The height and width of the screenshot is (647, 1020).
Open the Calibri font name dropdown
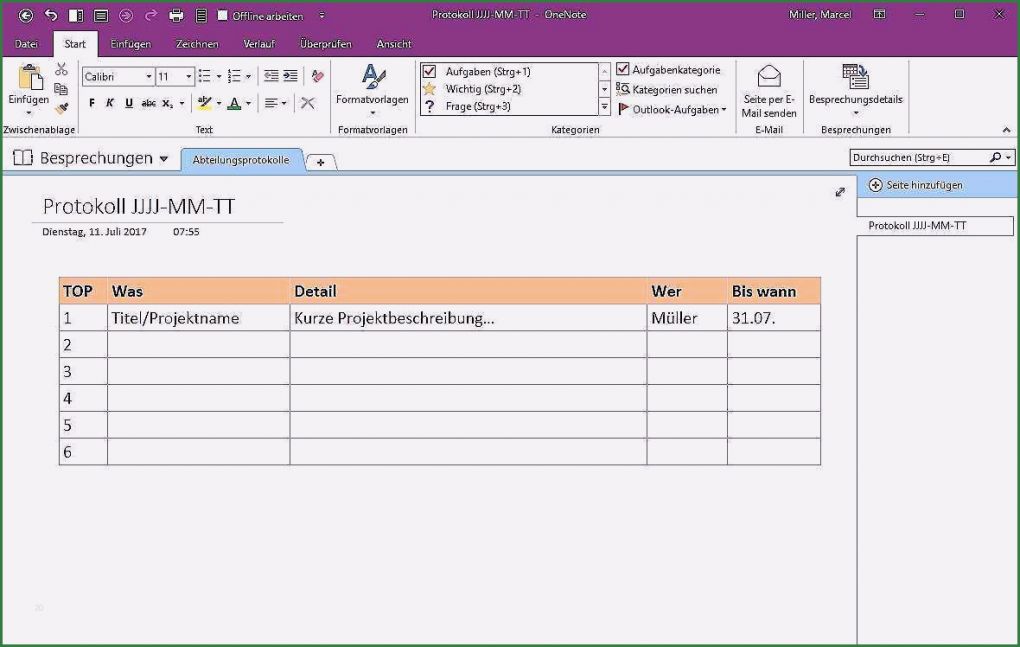click(x=149, y=77)
